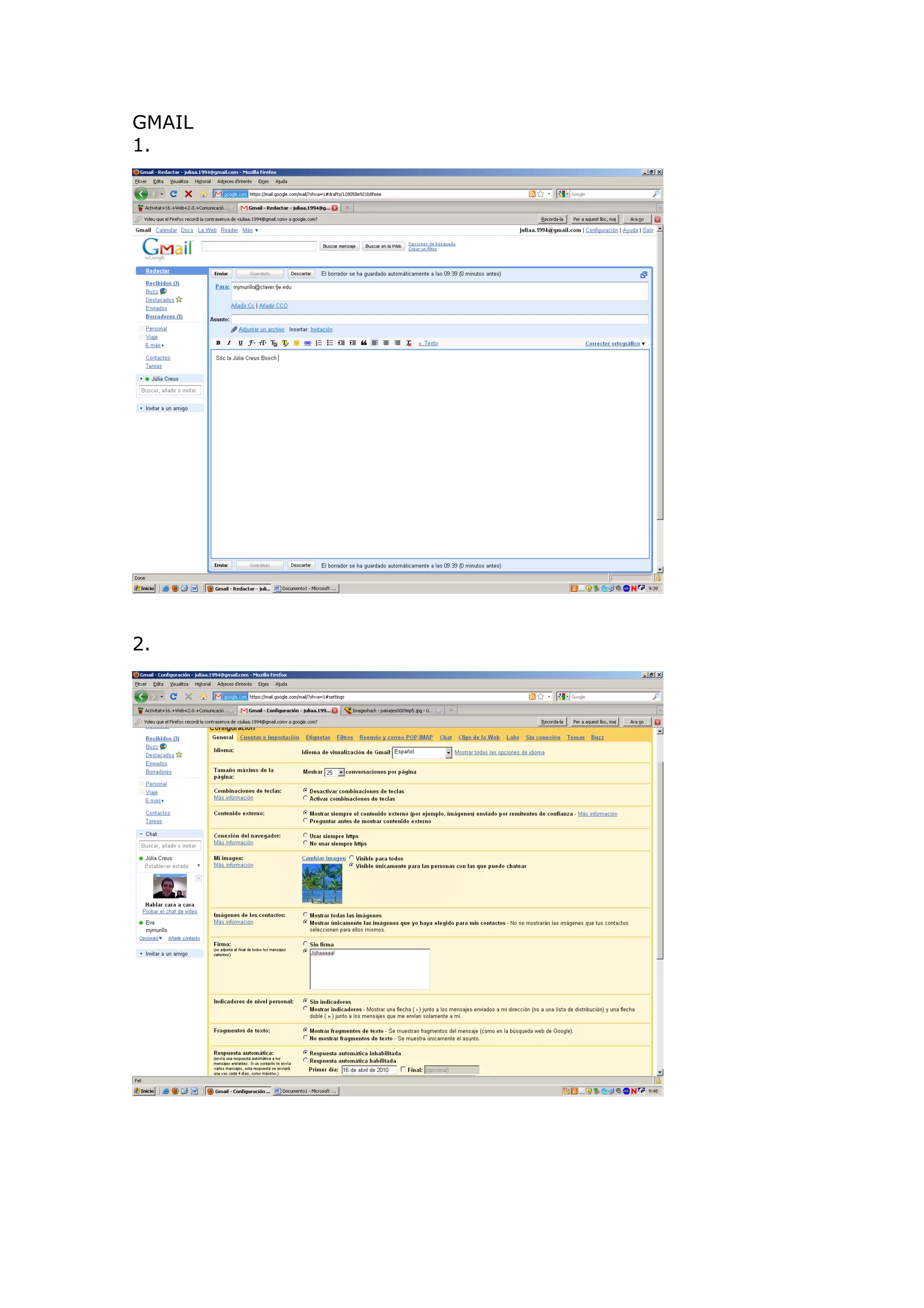Start a numbered list in the email body
Viewport: 924px width, 1308px height.
(319, 343)
